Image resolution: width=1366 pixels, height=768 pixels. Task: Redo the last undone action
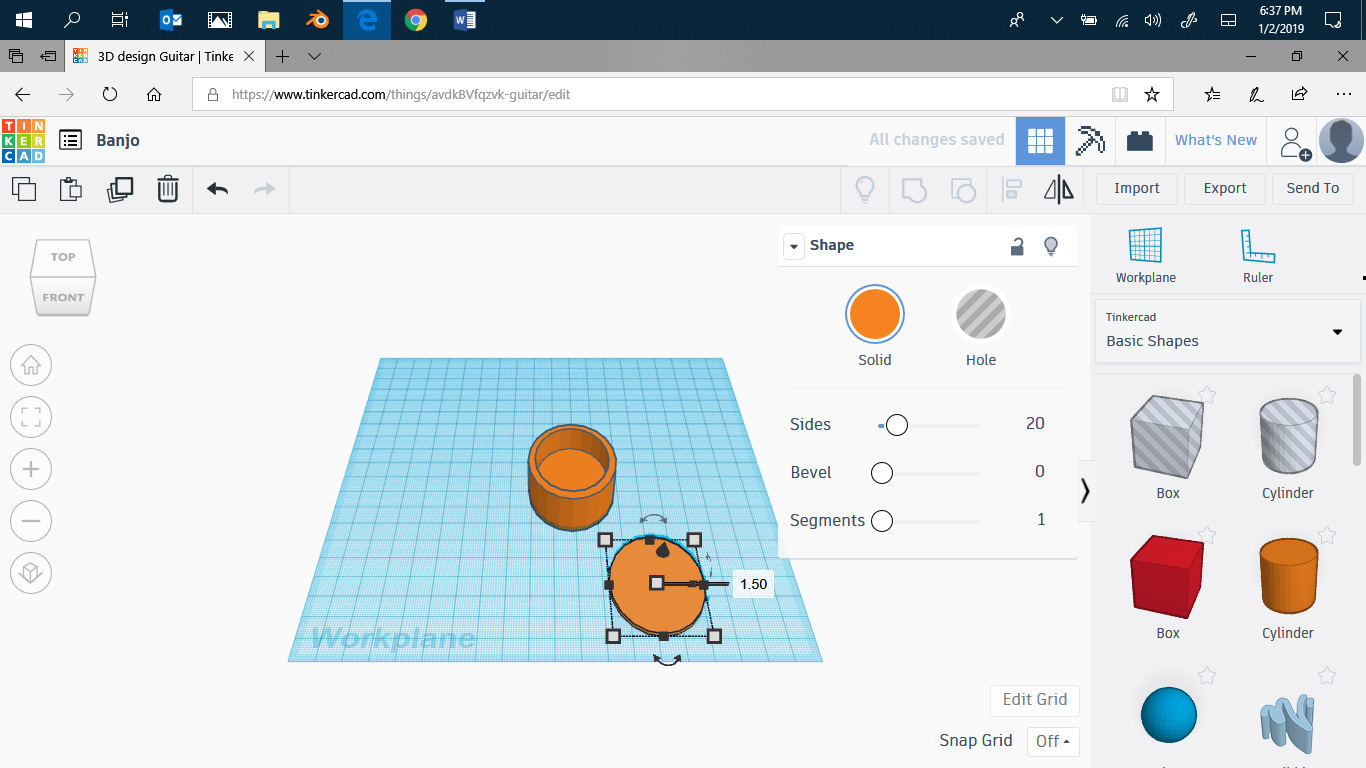click(264, 188)
